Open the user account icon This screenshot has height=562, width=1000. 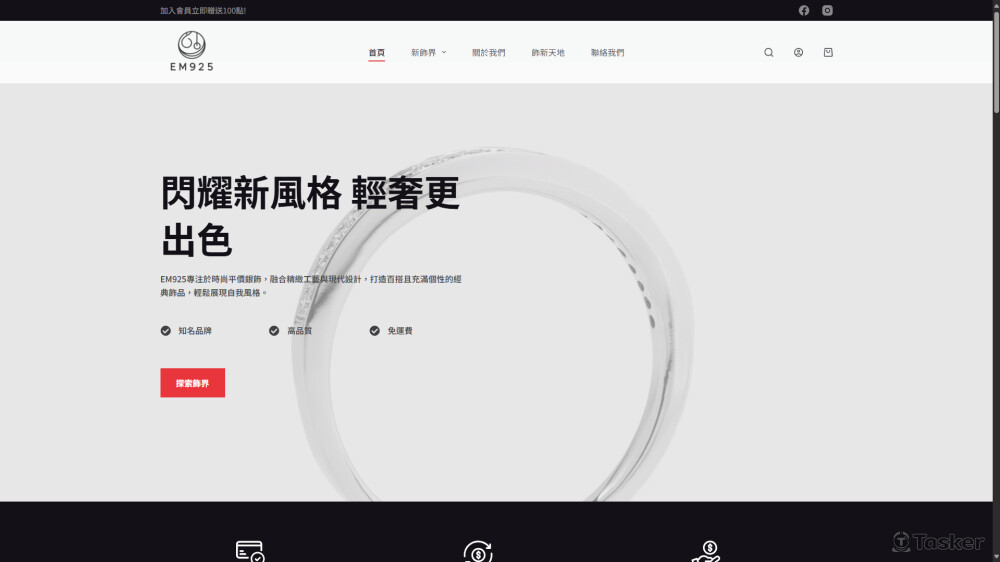(798, 53)
